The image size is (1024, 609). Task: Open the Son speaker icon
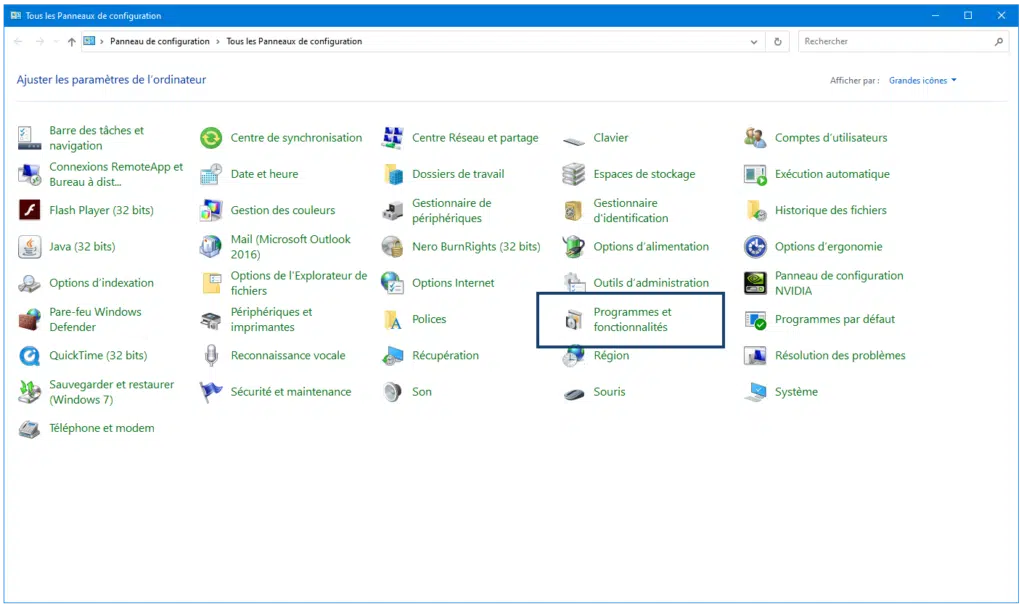pos(392,392)
